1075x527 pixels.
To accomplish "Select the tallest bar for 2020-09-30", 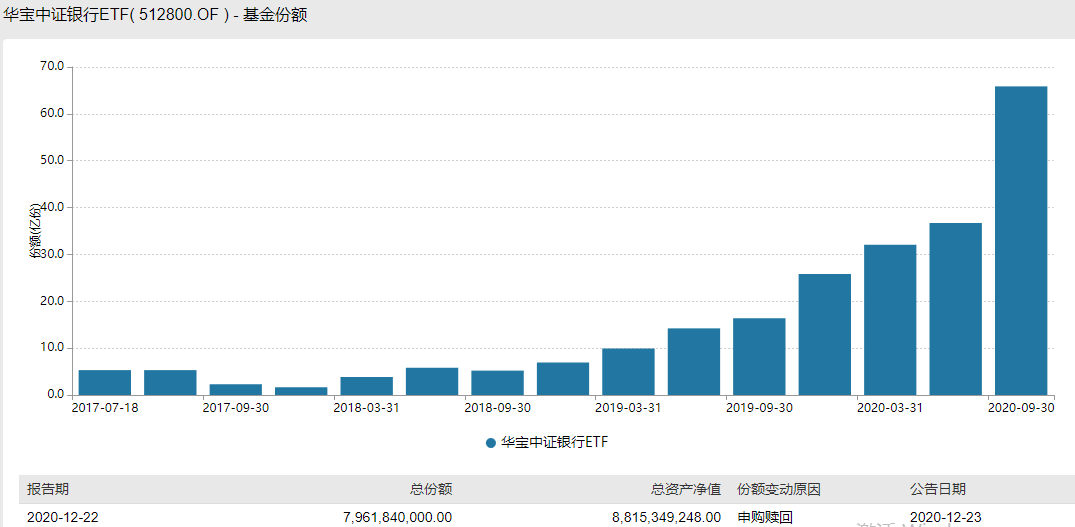I will tap(1021, 241).
